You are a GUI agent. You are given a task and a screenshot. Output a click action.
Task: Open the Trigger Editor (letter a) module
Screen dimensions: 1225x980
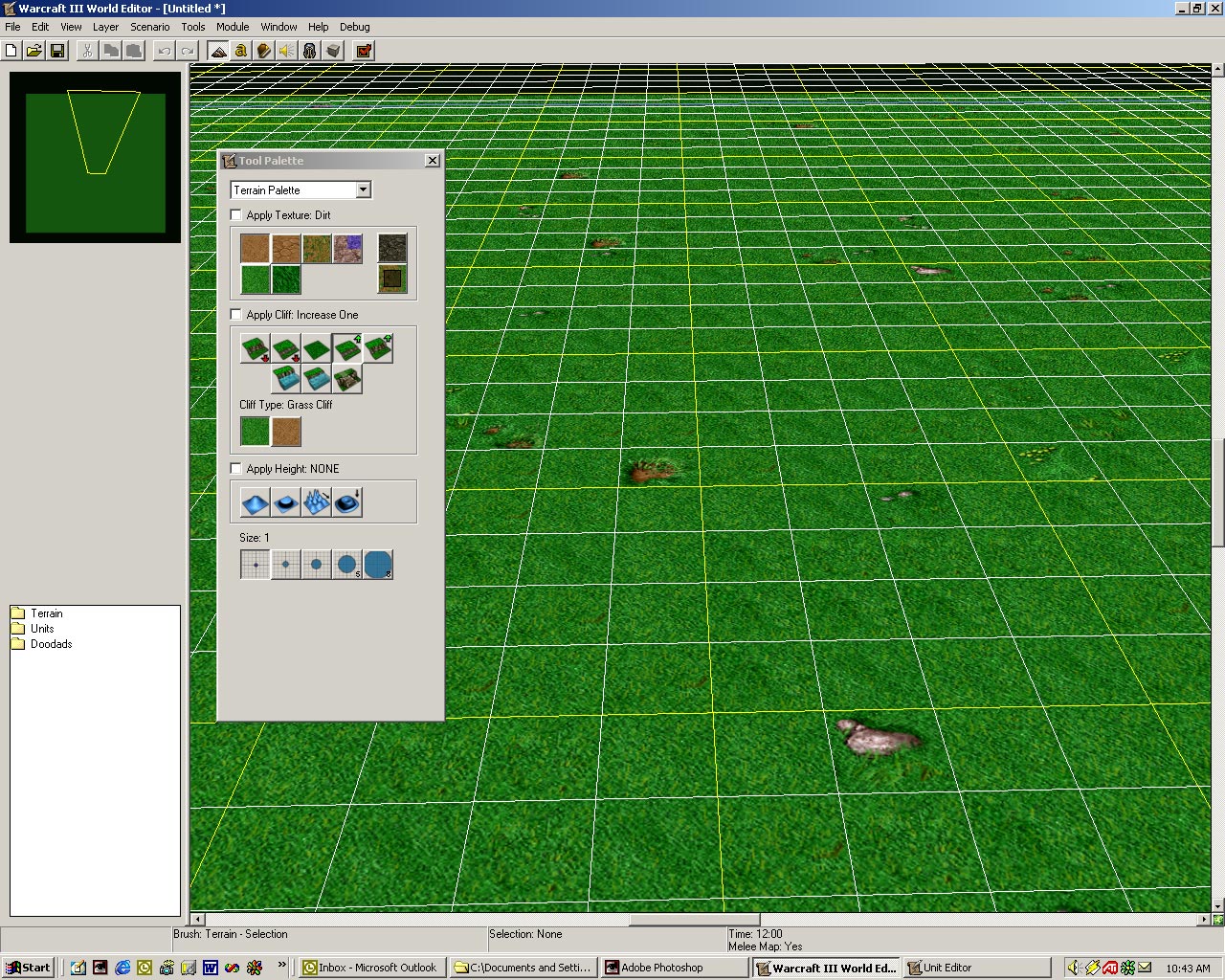click(241, 51)
